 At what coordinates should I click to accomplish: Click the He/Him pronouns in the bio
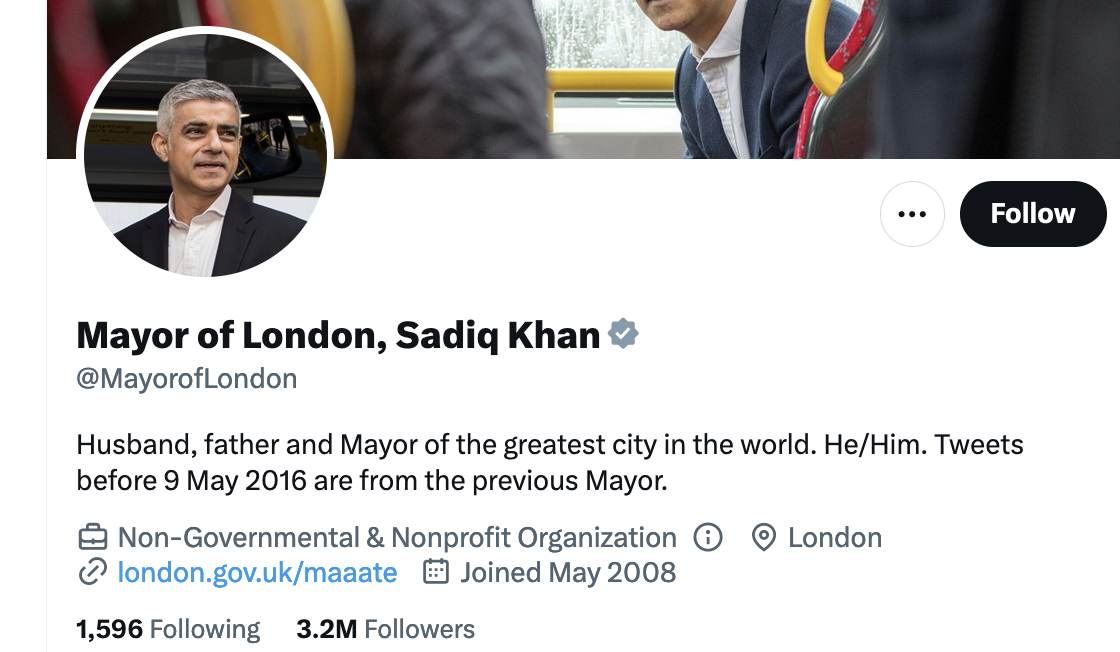(875, 444)
